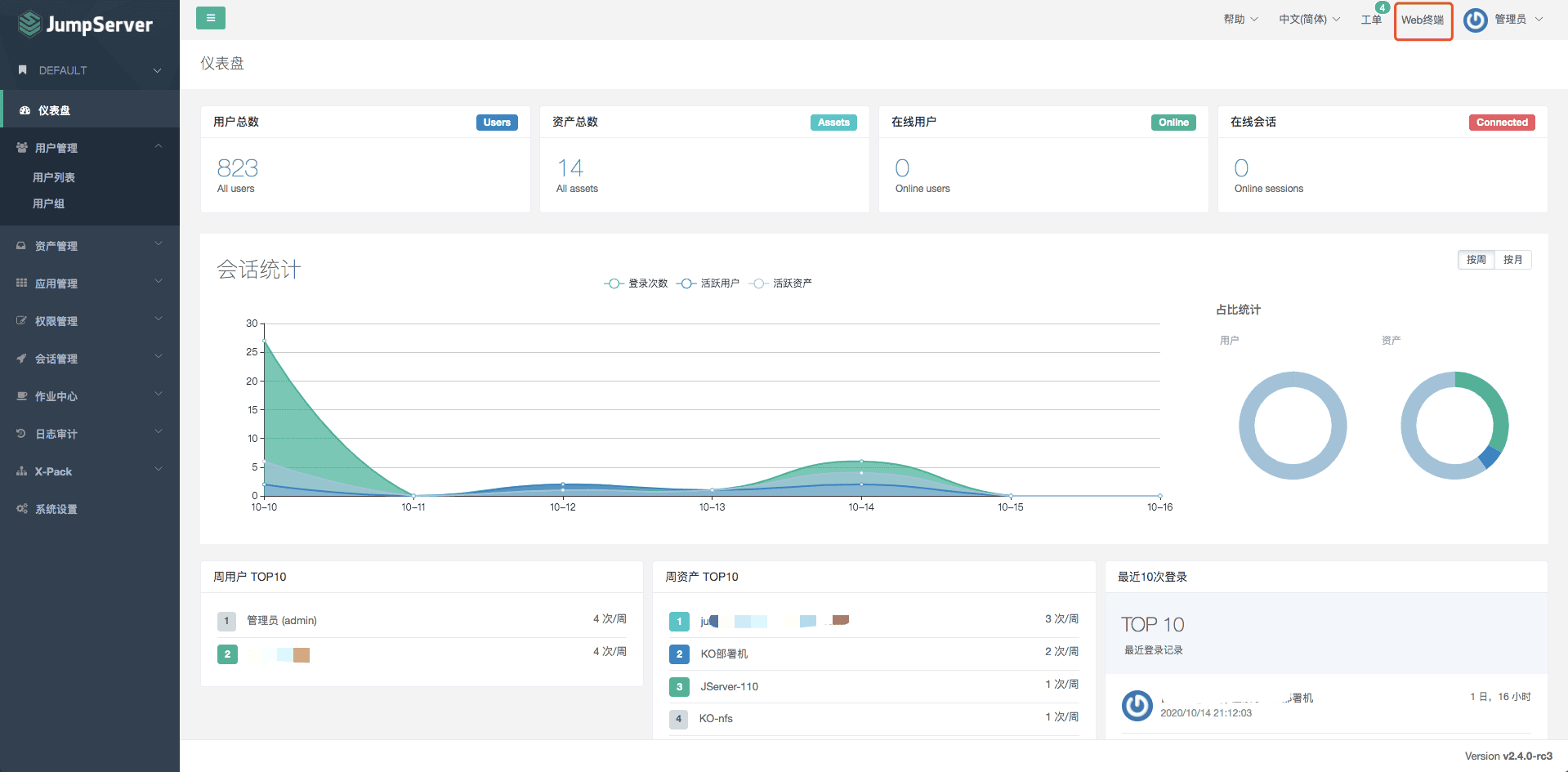
Task: Click the 14 total assets count
Action: [x=570, y=168]
